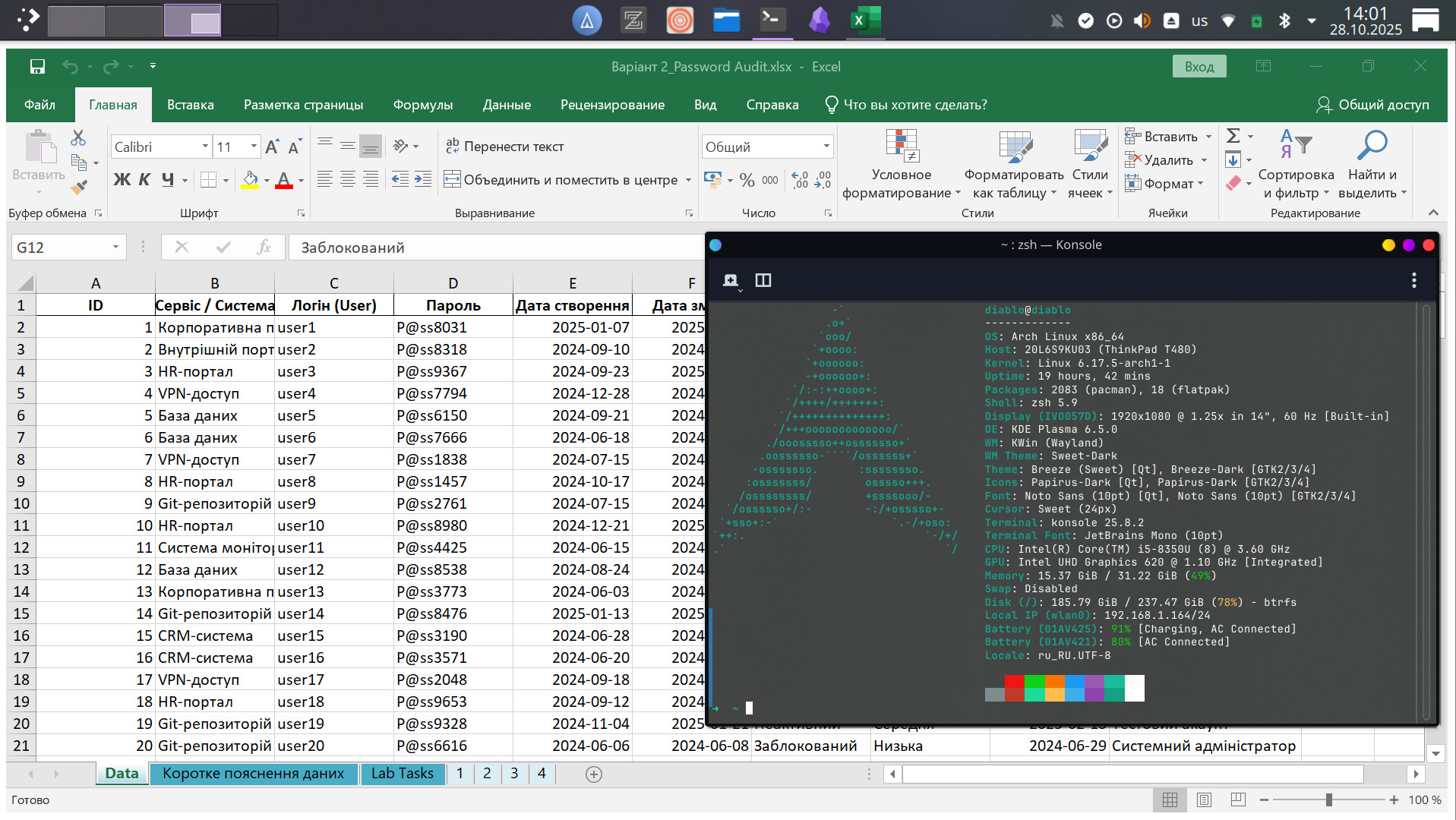The height and width of the screenshot is (820, 1456).
Task: Open the Formulas ribbon tab
Action: [x=422, y=105]
